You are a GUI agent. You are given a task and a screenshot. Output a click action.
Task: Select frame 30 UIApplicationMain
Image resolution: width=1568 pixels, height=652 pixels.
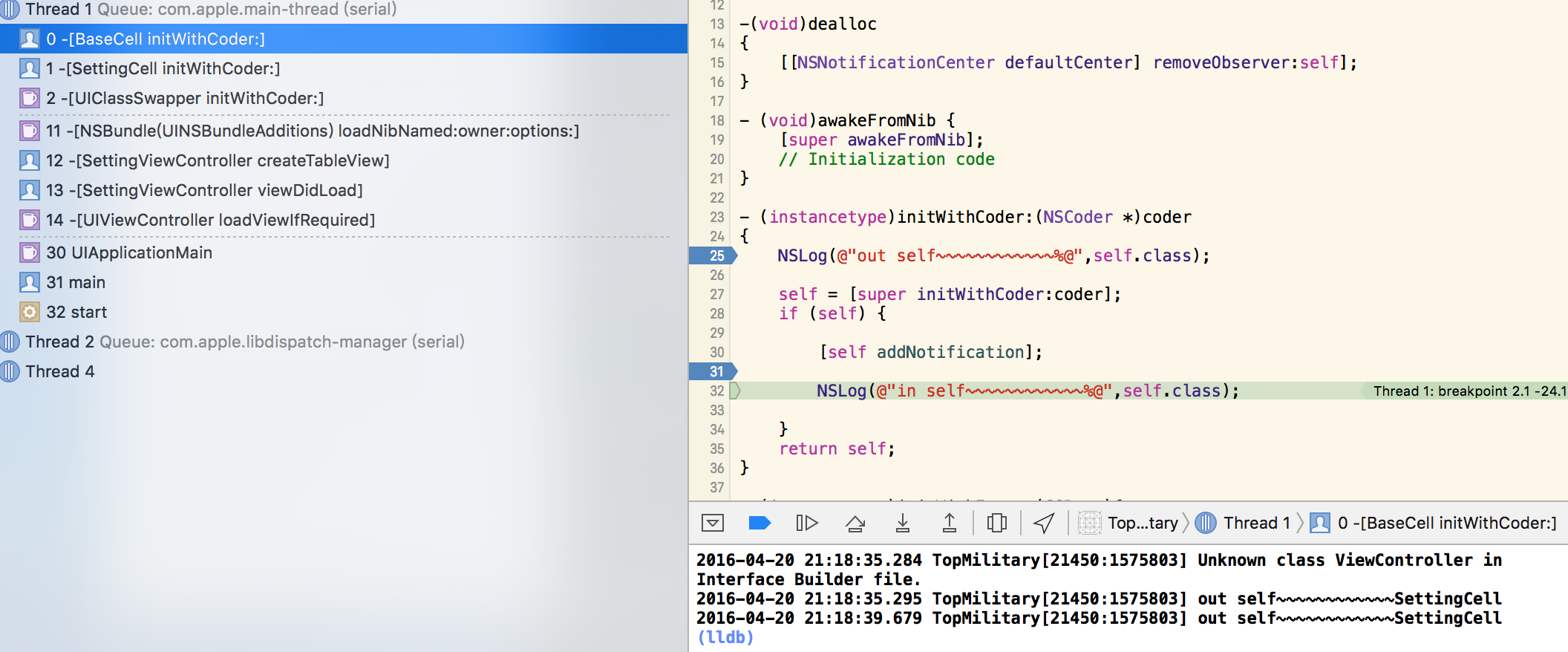pyautogui.click(x=344, y=252)
